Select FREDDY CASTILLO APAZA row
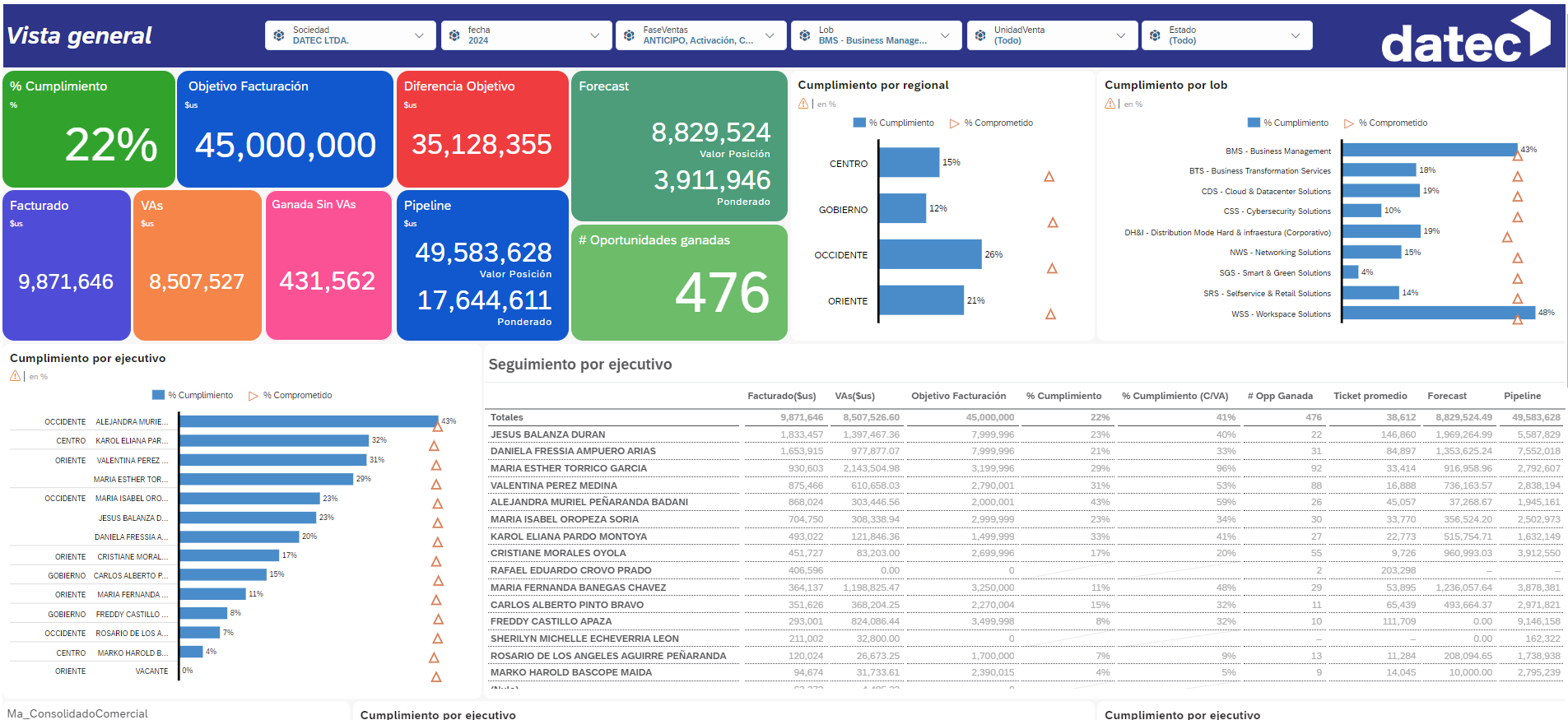Viewport: 1568px width, 720px height. click(1025, 621)
